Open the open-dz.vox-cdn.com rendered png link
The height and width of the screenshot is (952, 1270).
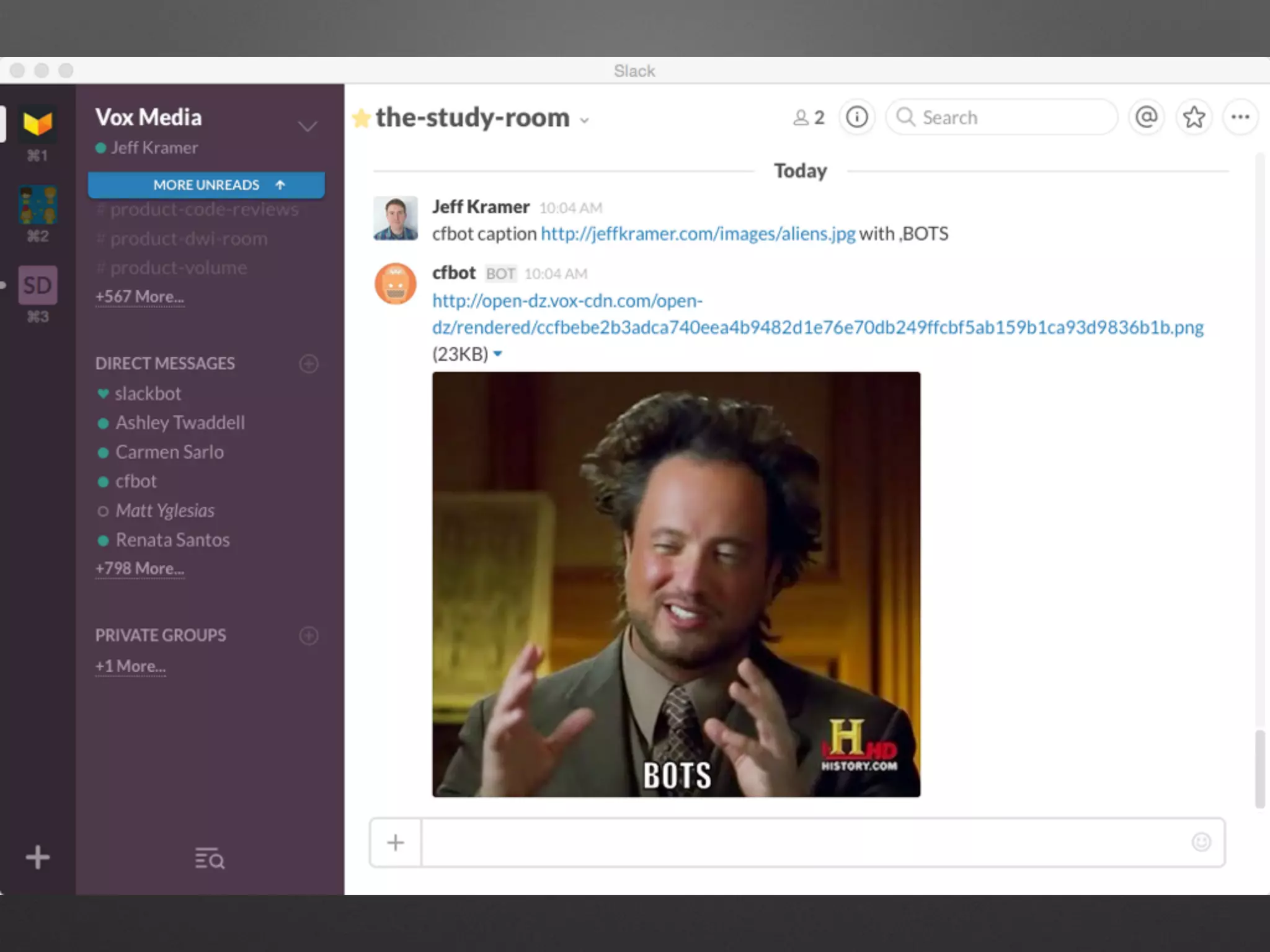(x=817, y=314)
